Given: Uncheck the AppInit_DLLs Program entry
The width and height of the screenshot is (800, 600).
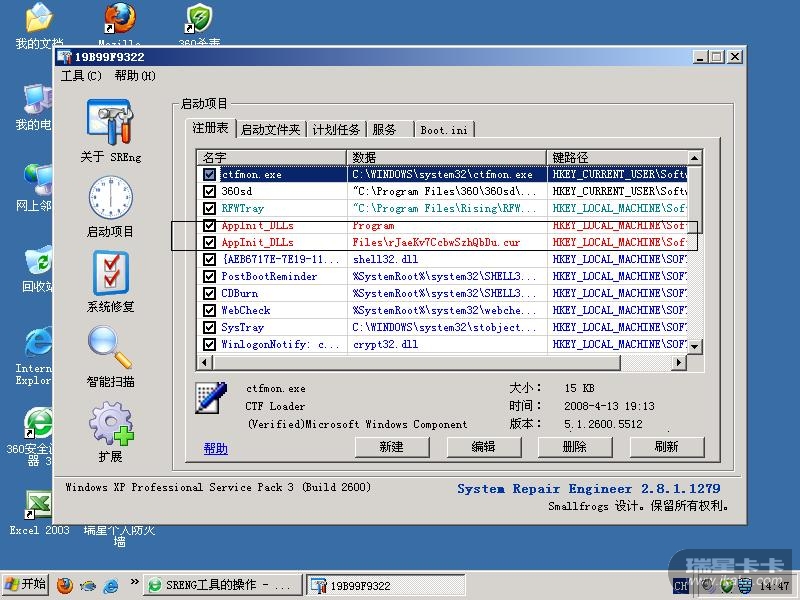Looking at the screenshot, I should click(209, 226).
